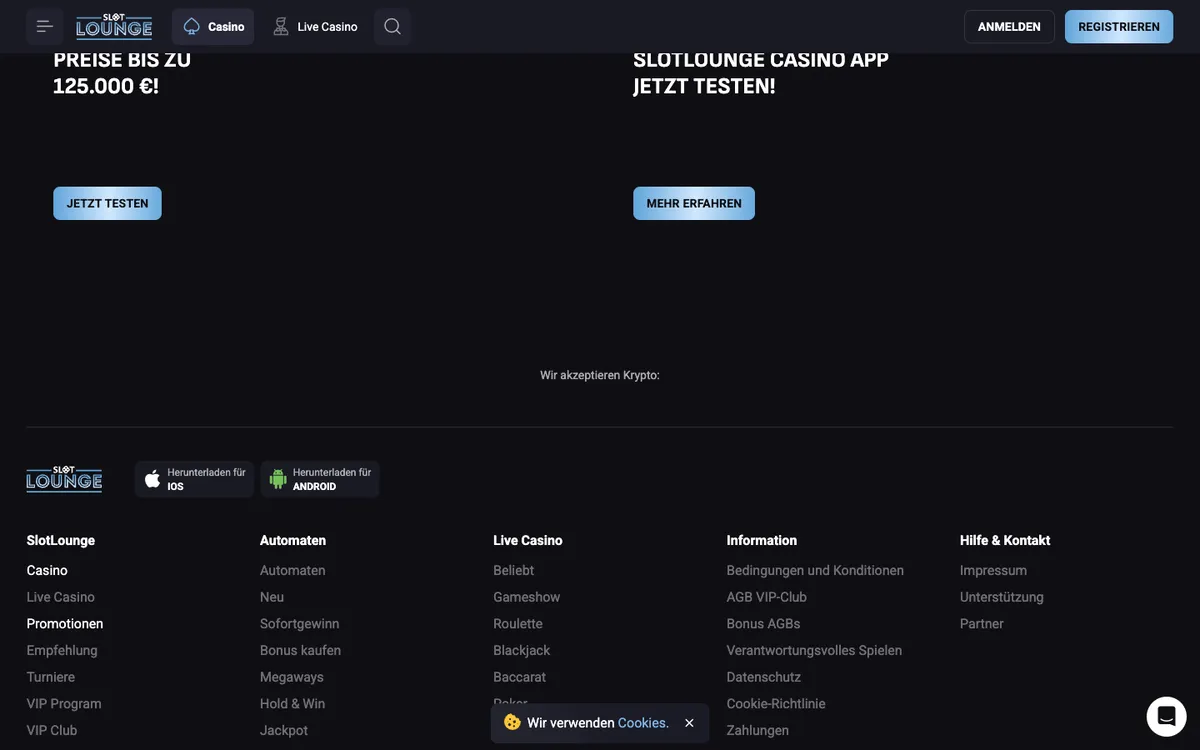This screenshot has height=750, width=1200.
Task: Open the hamburger menu icon
Action: tap(45, 26)
